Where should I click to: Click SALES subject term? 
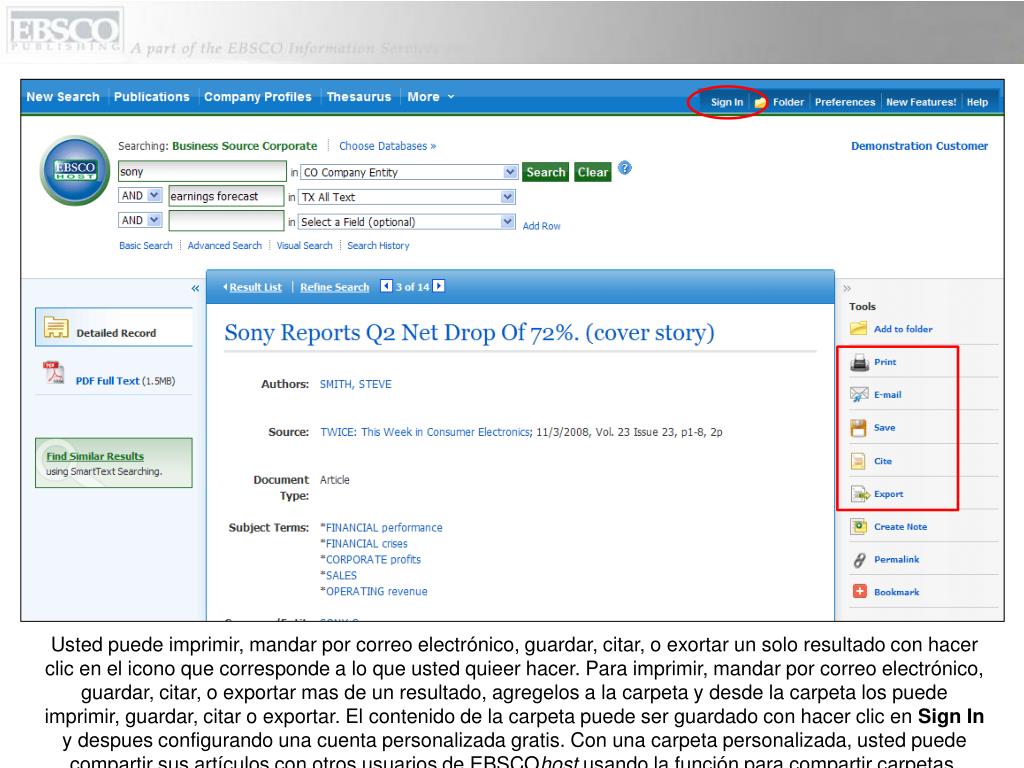pos(341,575)
